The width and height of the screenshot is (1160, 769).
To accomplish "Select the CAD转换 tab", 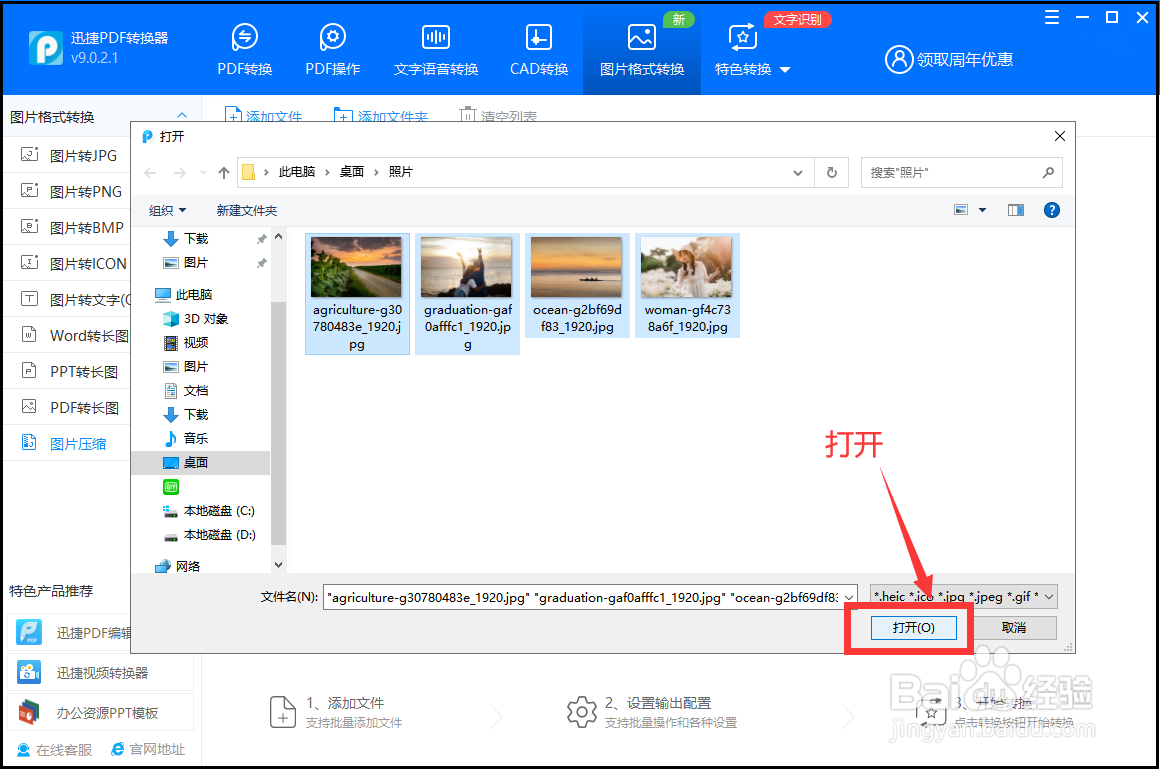I will tap(539, 50).
